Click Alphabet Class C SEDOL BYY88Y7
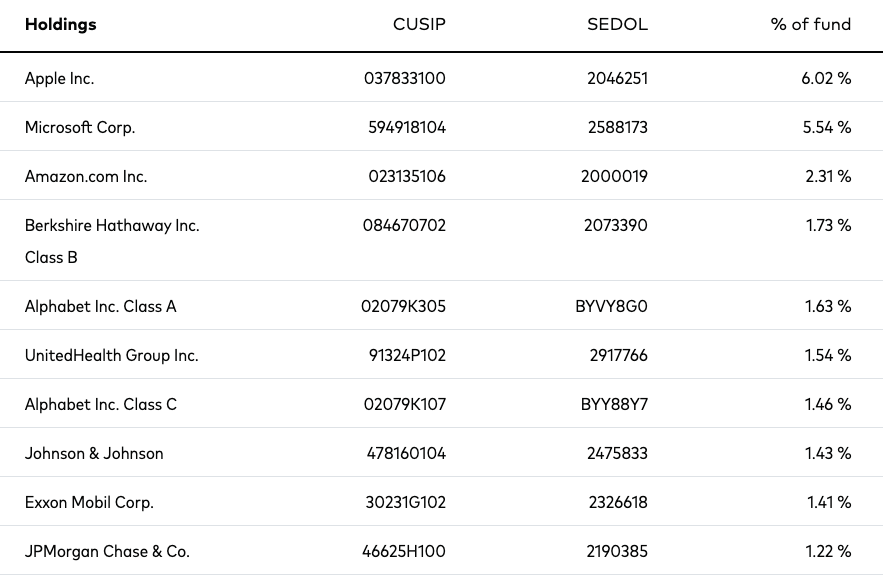Viewport: 883px width, 581px height. 614,404
